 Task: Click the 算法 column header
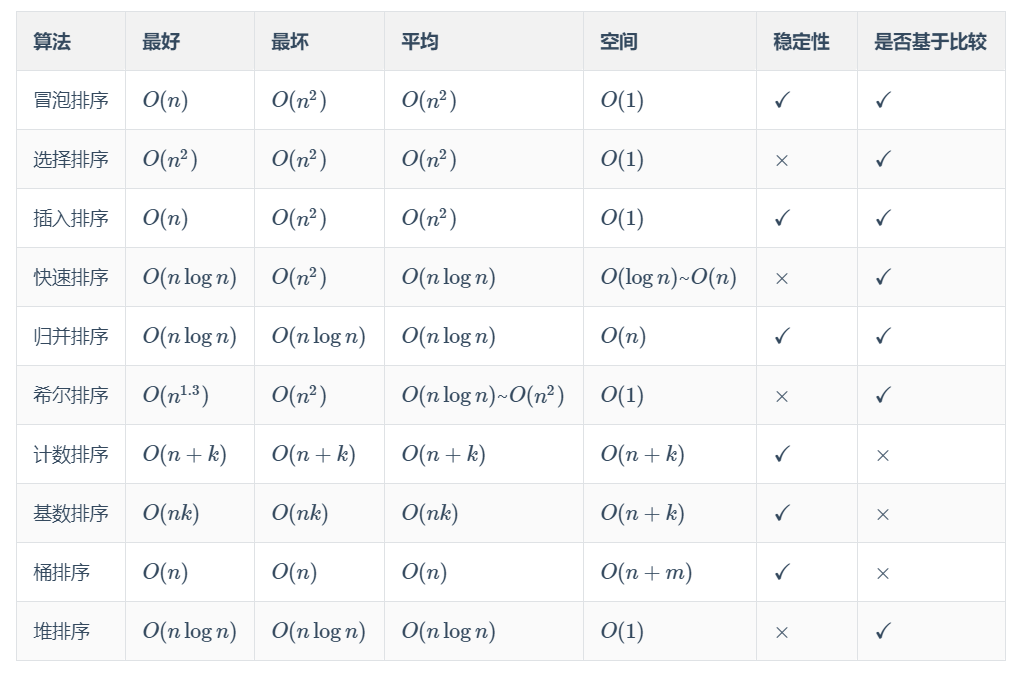(52, 42)
